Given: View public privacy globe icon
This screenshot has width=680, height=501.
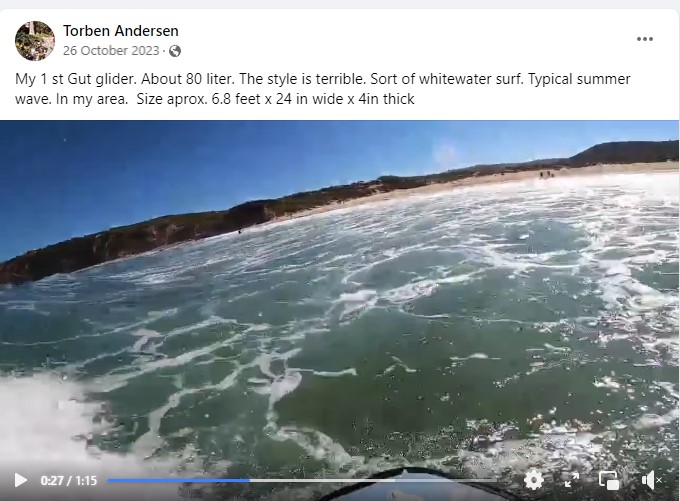Looking at the screenshot, I should coord(175,51).
